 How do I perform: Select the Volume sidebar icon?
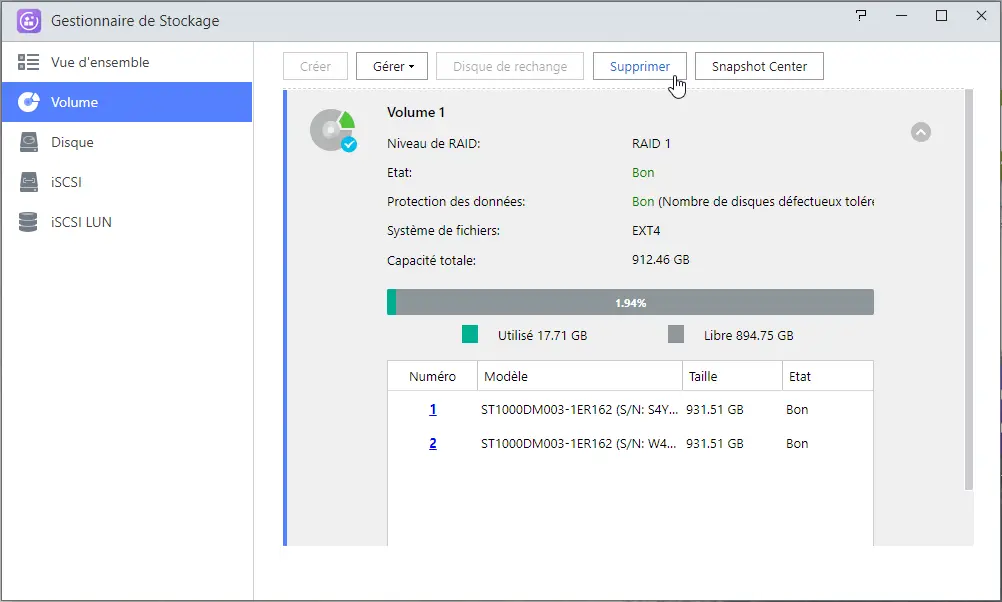29,101
